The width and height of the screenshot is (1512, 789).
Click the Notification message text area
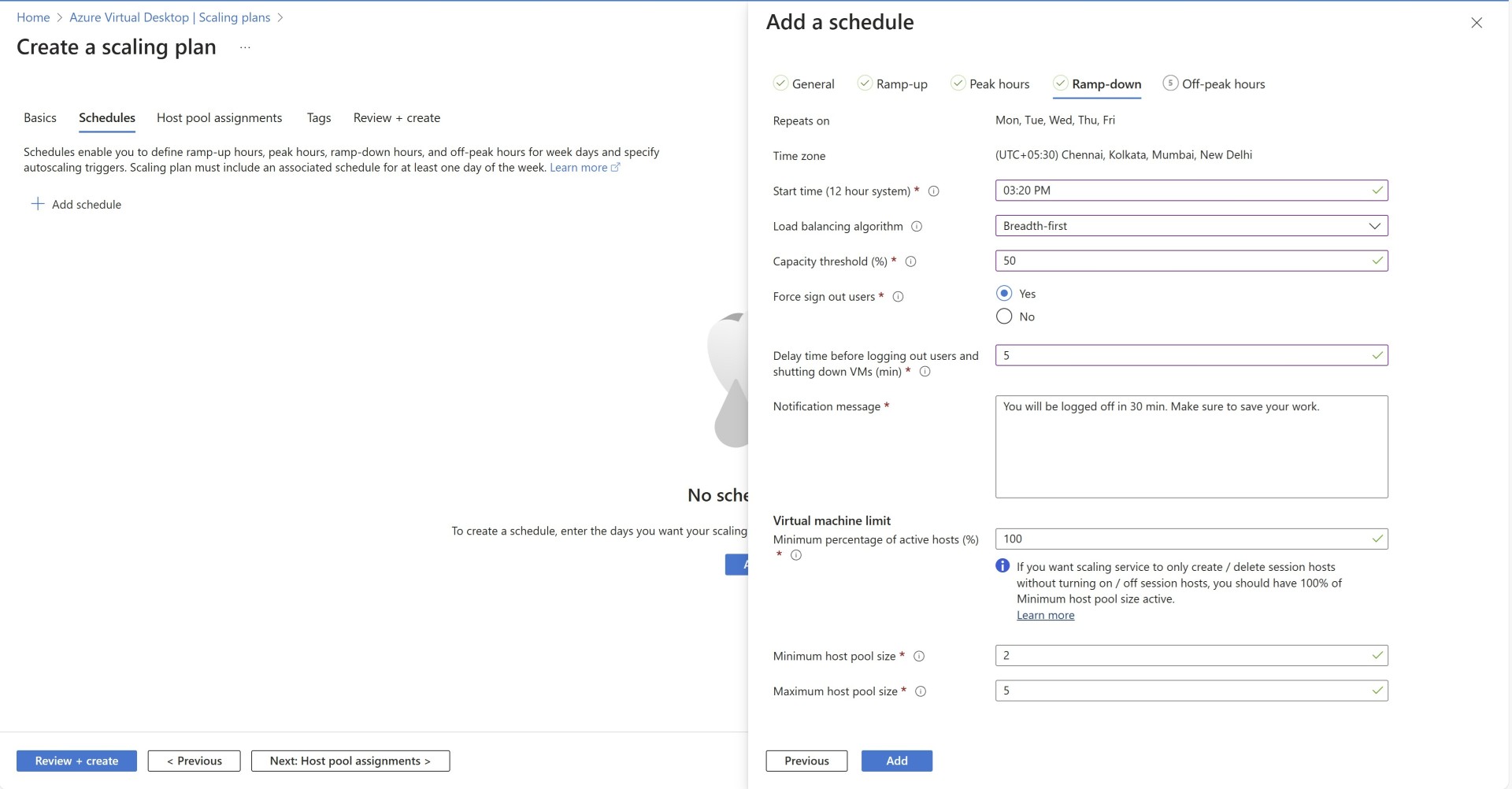click(x=1191, y=446)
